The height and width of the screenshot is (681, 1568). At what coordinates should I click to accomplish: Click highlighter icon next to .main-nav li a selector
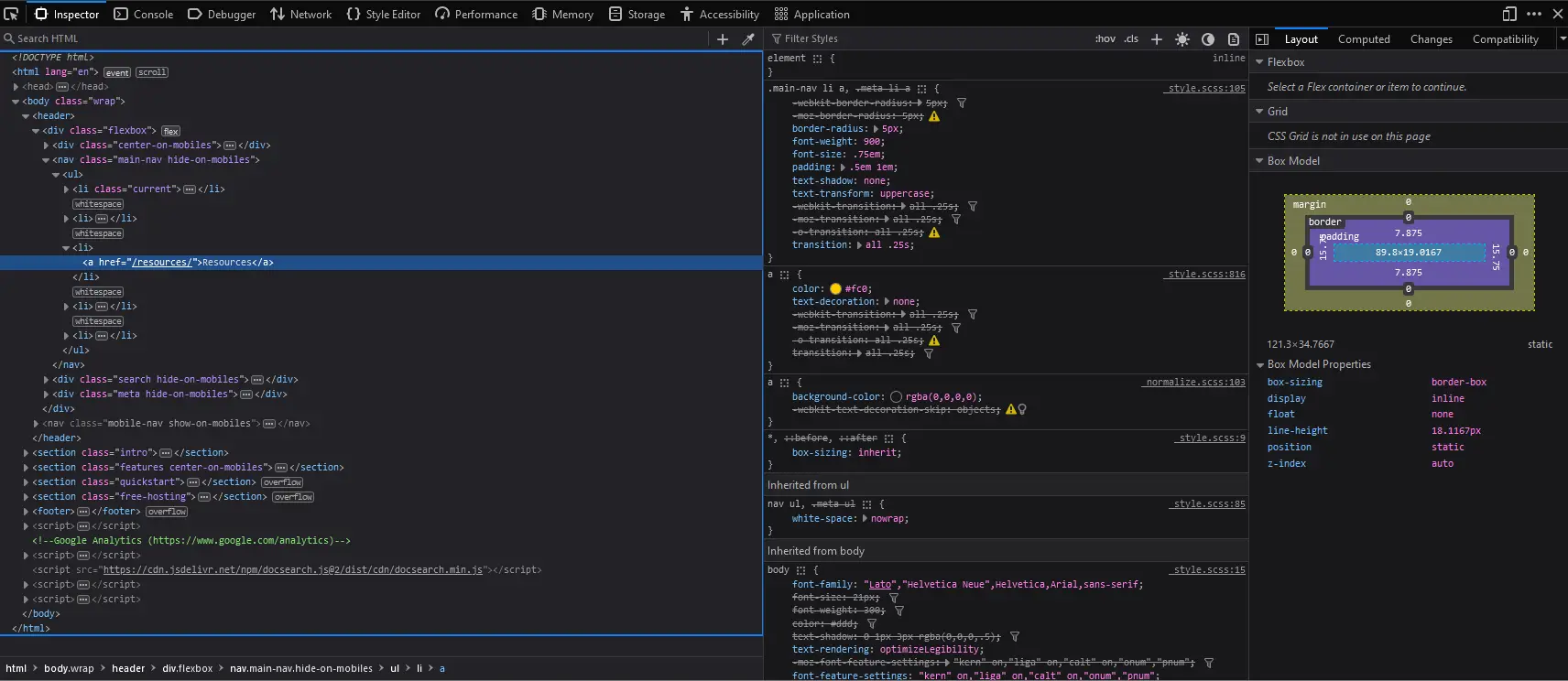point(921,89)
